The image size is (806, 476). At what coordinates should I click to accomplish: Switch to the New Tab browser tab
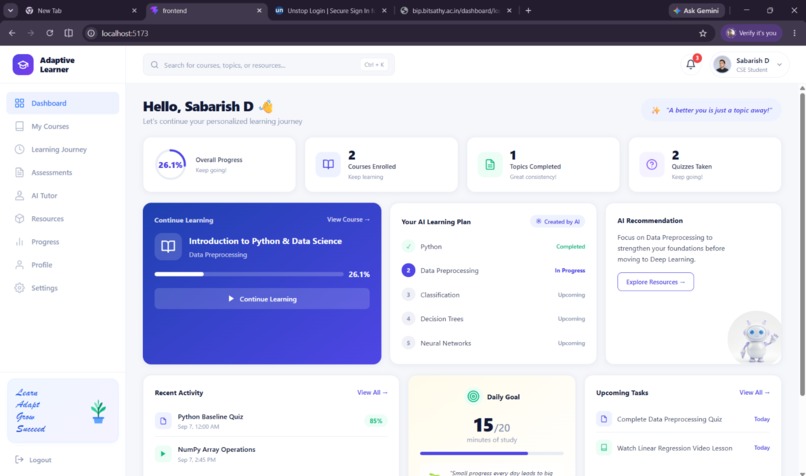pyautogui.click(x=81, y=10)
